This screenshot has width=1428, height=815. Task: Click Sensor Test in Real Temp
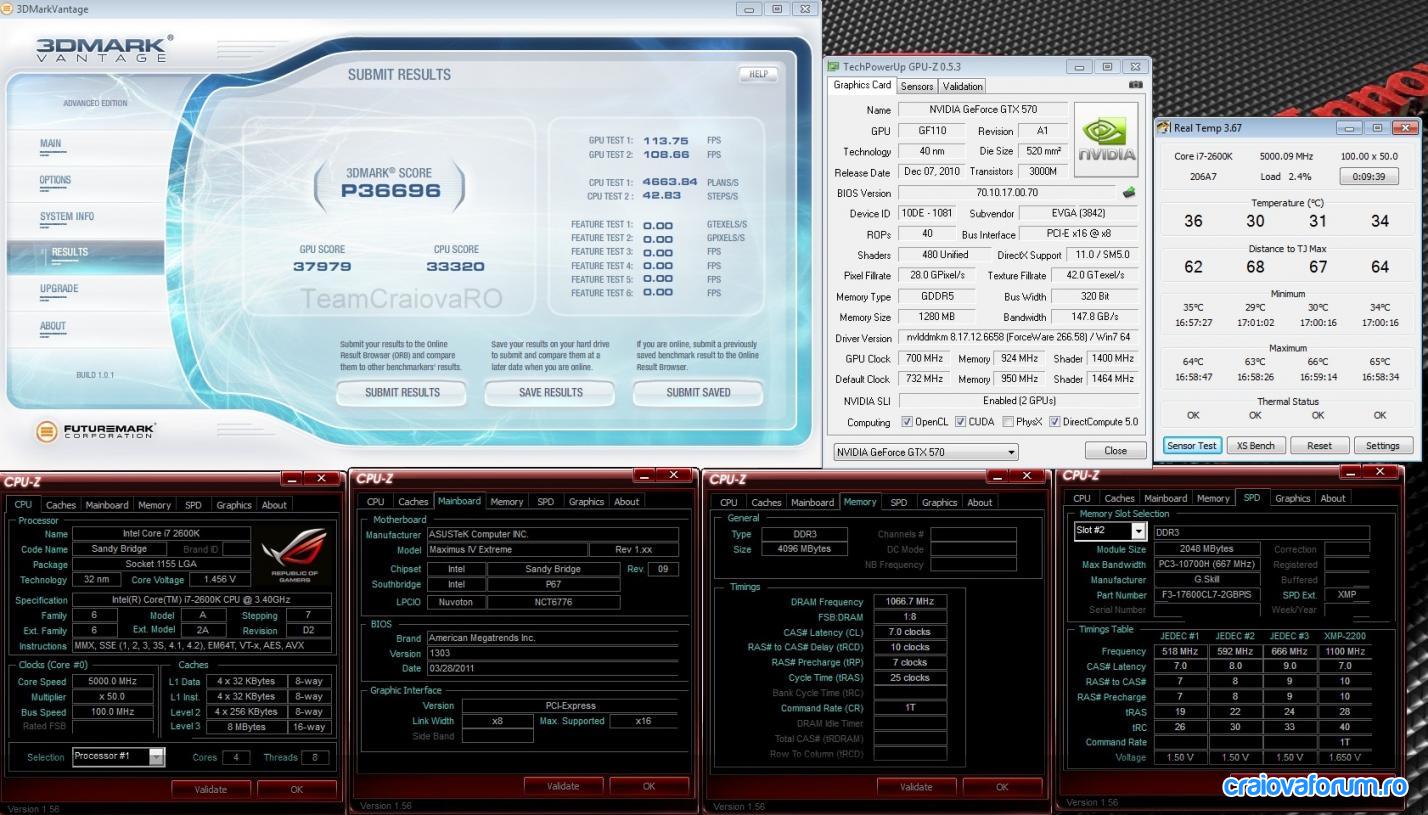(1192, 445)
